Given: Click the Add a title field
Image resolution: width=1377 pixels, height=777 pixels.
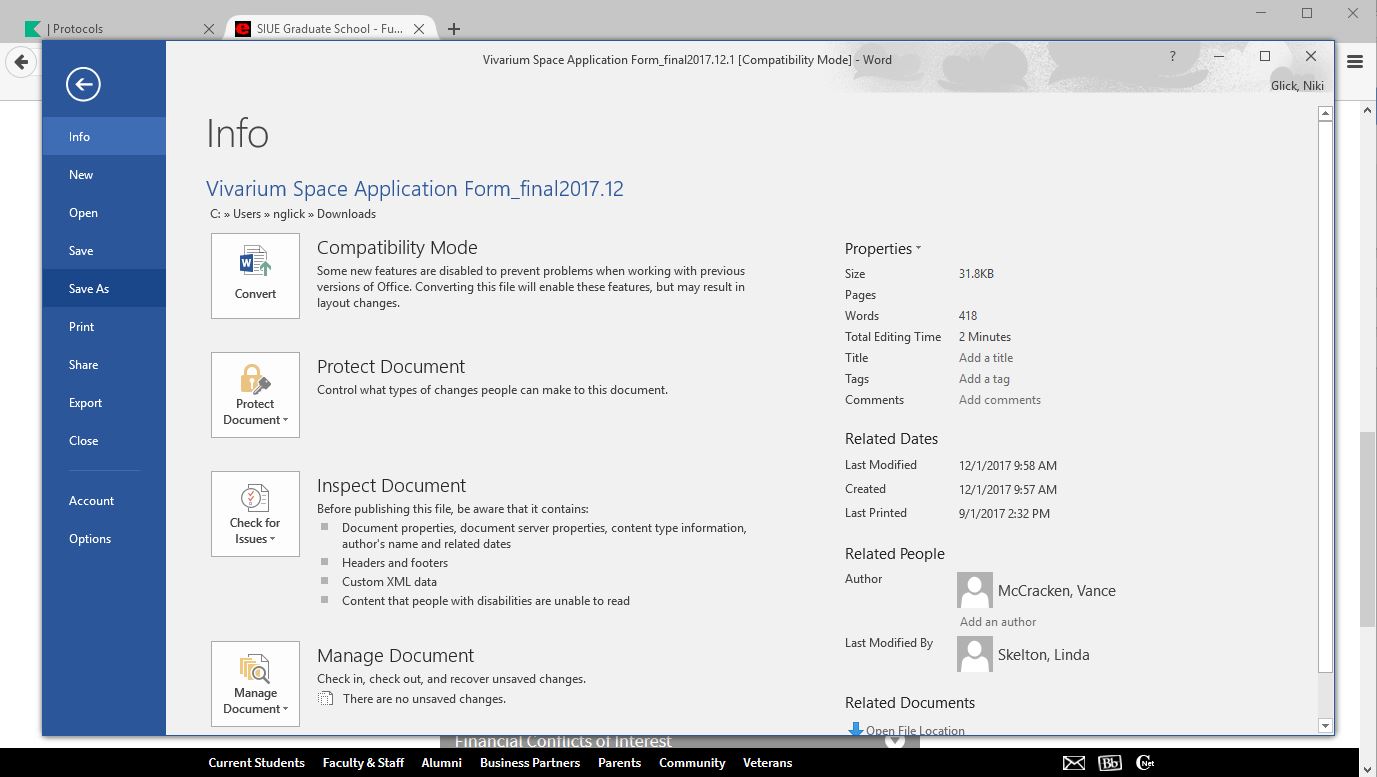Looking at the screenshot, I should [986, 358].
